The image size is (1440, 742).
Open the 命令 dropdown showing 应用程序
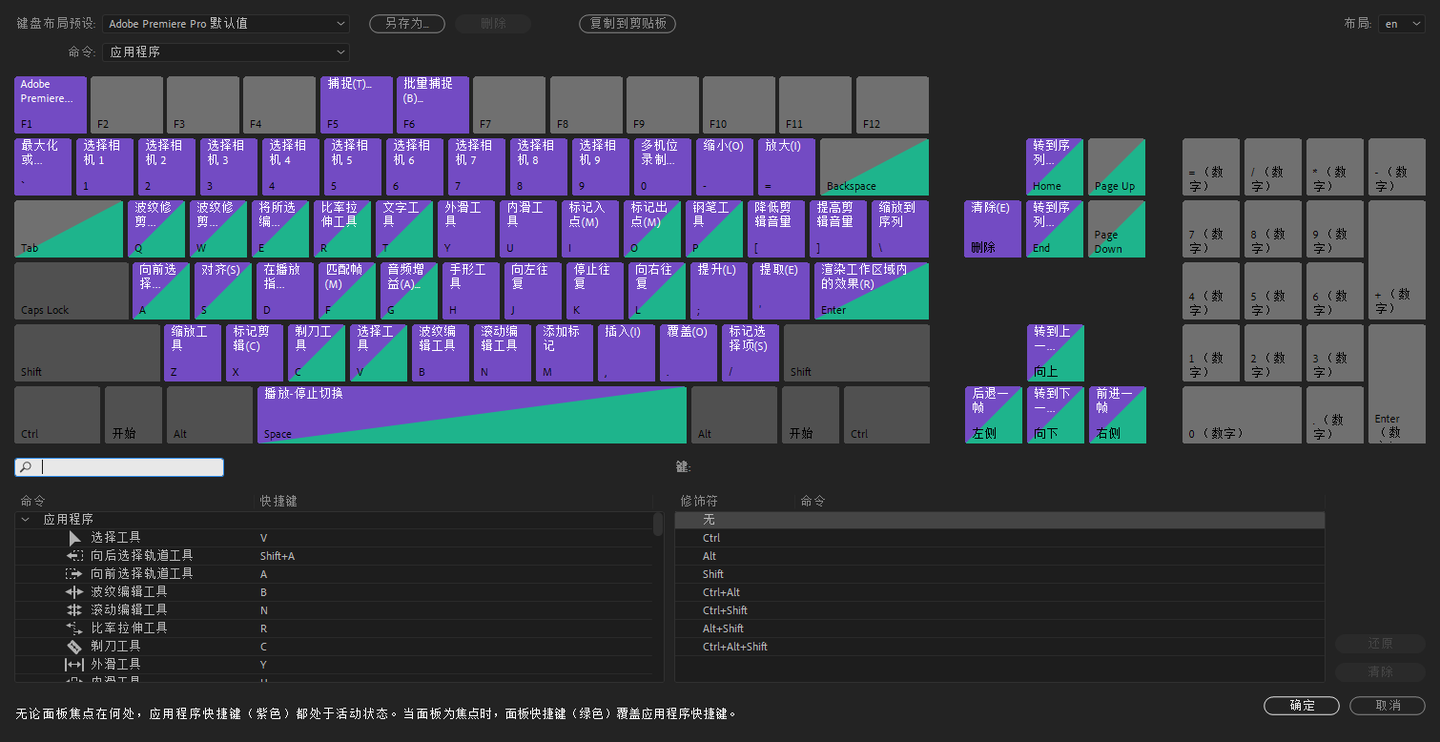[x=226, y=52]
